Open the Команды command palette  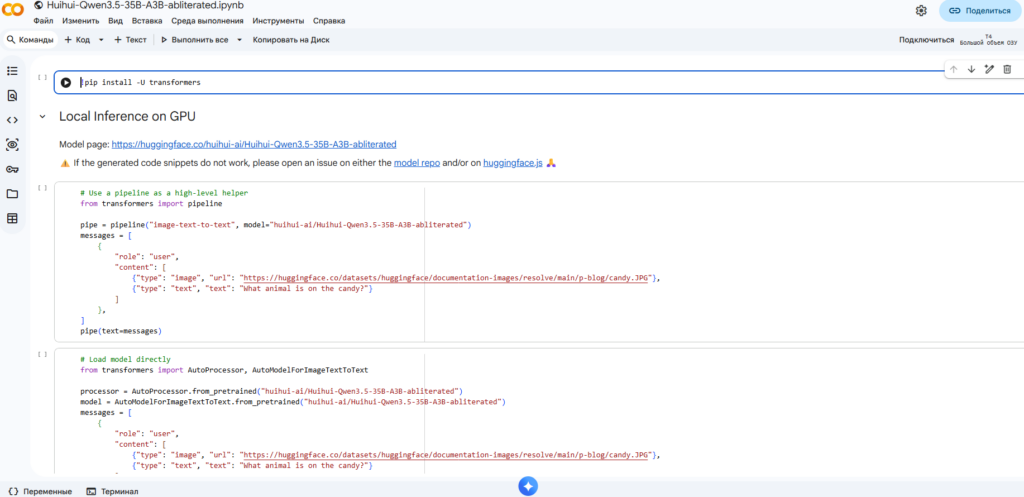click(30, 40)
